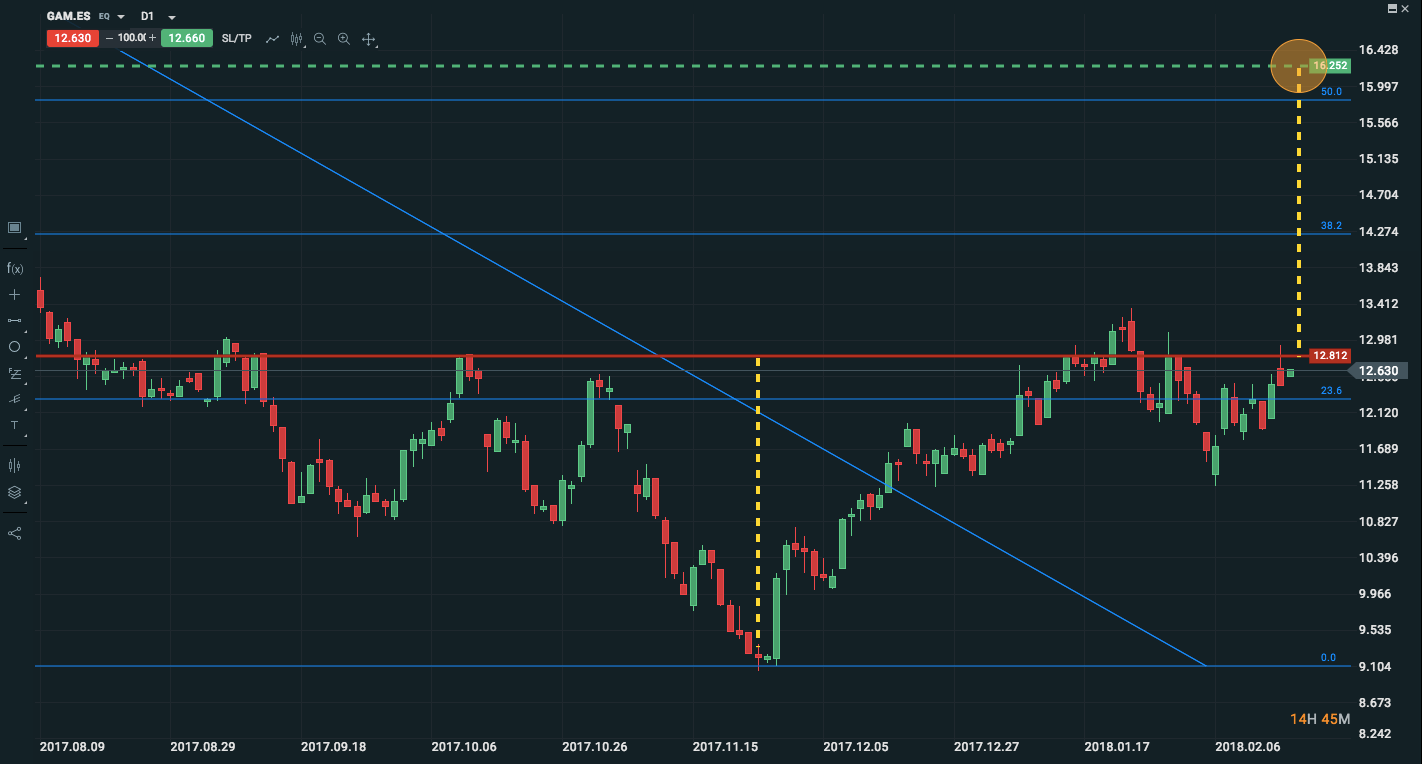1422x764 pixels.
Task: Open the candlestick chart type selector in the top toolbar
Action: tap(296, 39)
